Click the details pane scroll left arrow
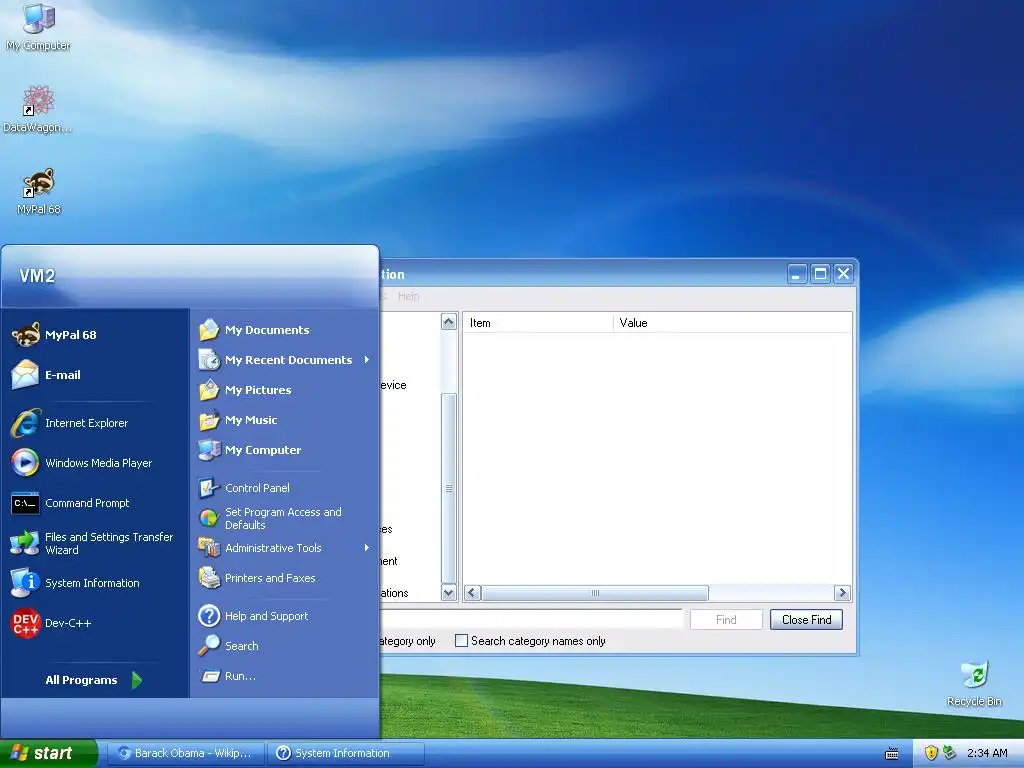Viewport: 1024px width, 768px height. [473, 593]
